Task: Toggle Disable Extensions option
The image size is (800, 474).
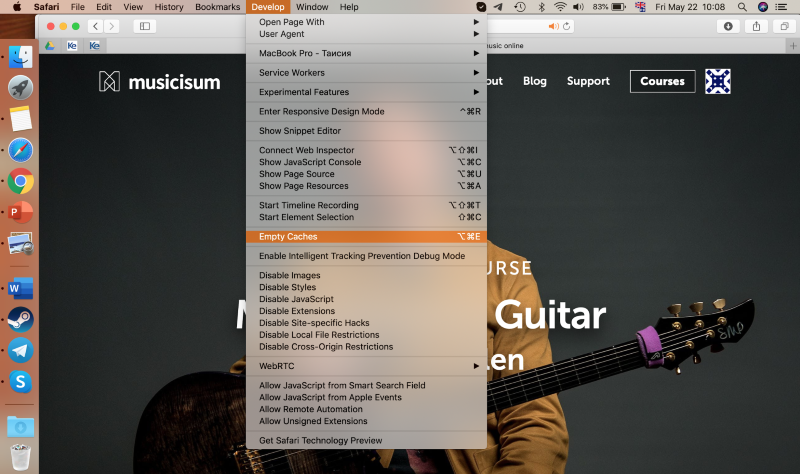Action: pyautogui.click(x=366, y=311)
